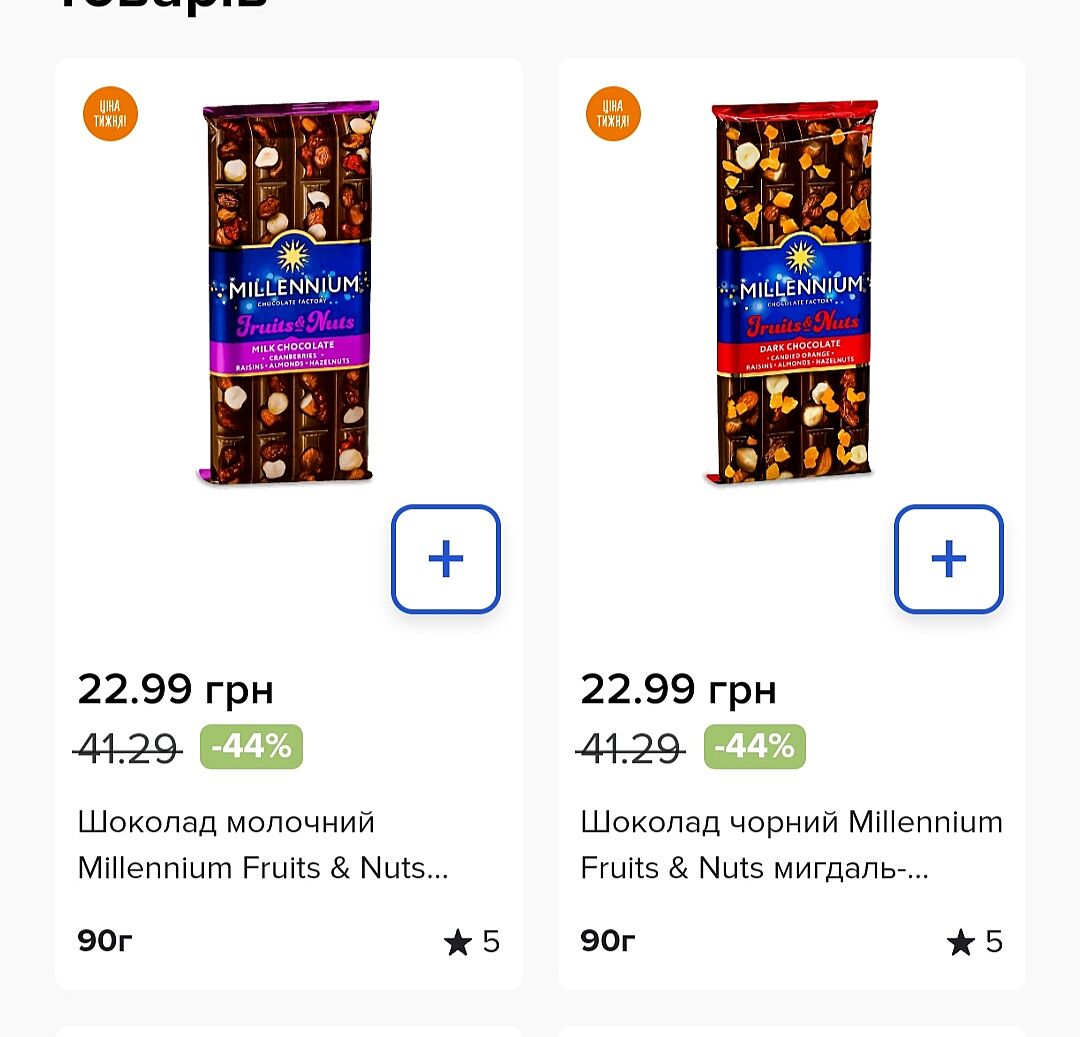The image size is (1080, 1037).
Task: Open 'Шоколад чорний Millennium Fruits & Nuts' title
Action: point(790,845)
